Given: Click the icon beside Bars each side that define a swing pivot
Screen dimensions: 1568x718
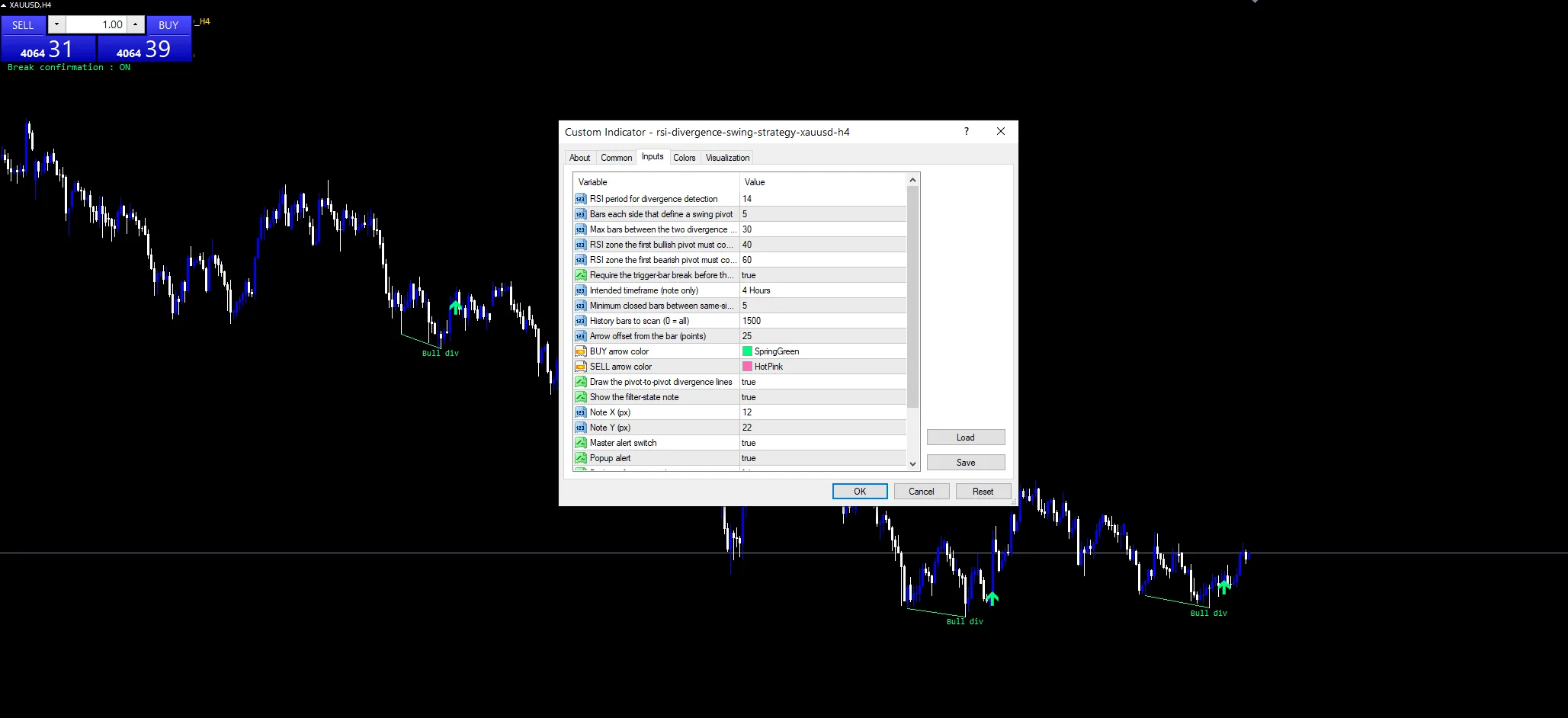Looking at the screenshot, I should click(581, 214).
